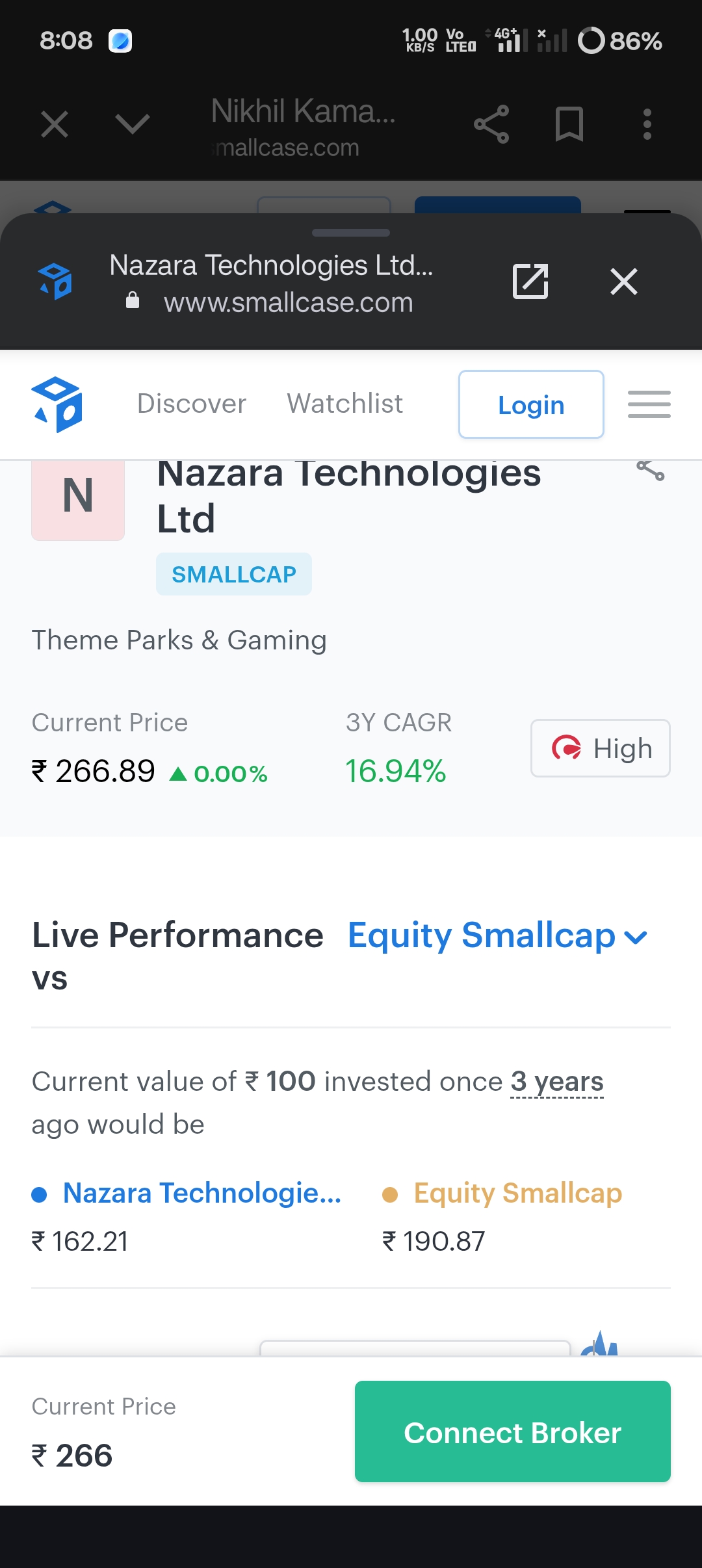Bookmark this page with the bookmark icon

[569, 124]
